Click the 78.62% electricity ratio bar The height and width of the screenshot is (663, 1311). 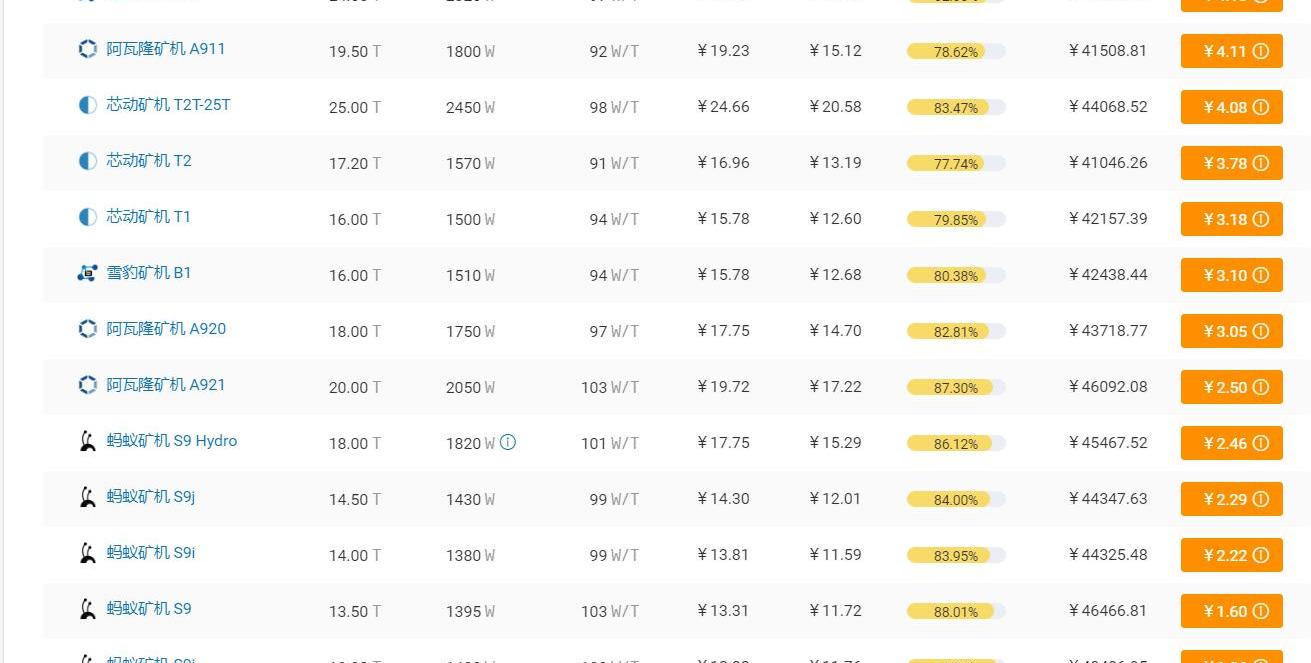tap(956, 52)
